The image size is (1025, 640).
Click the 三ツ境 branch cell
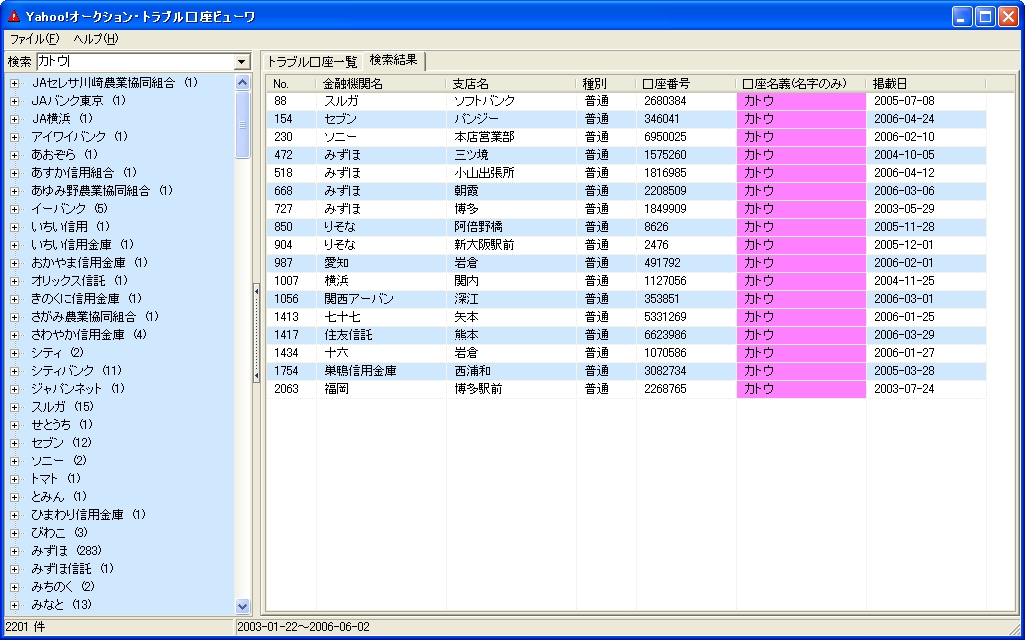[511, 155]
